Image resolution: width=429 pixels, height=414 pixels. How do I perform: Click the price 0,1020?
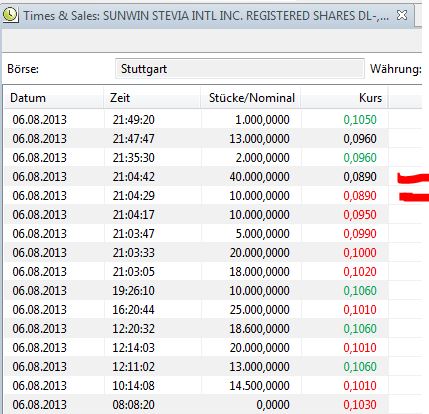coord(360,272)
